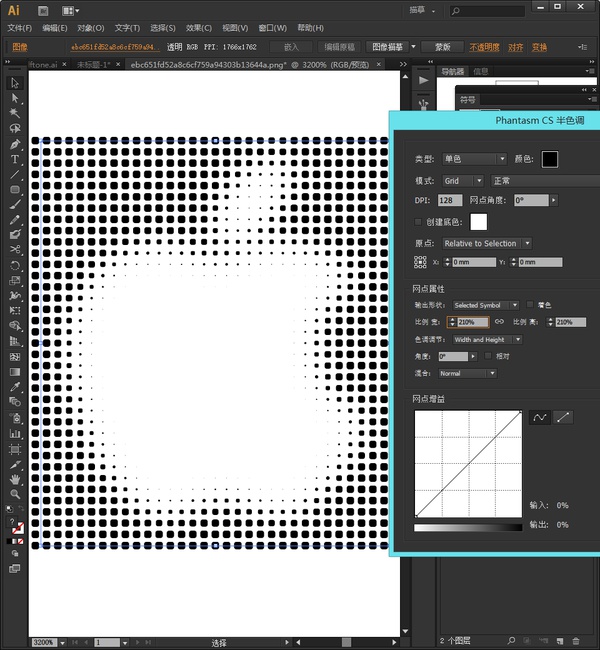
Task: Toggle the 着色 checkbox
Action: coord(530,305)
